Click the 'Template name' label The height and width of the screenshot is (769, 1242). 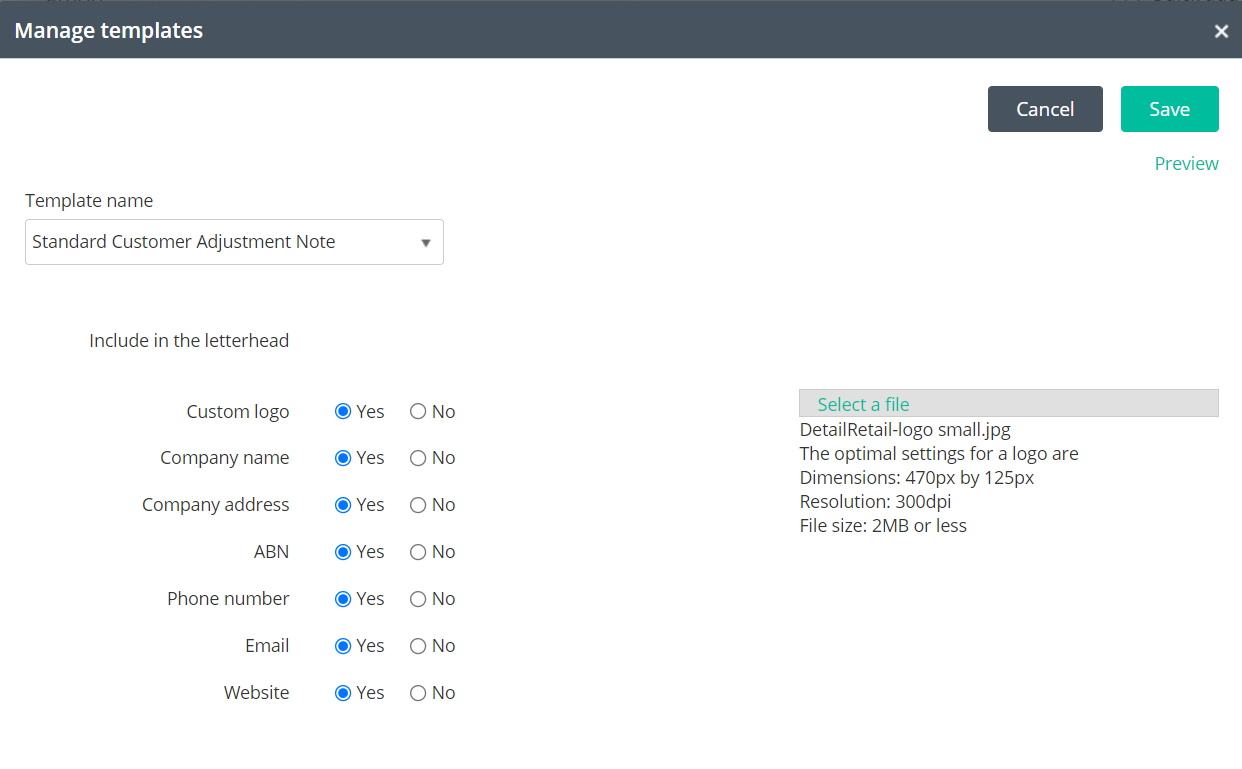click(x=89, y=201)
